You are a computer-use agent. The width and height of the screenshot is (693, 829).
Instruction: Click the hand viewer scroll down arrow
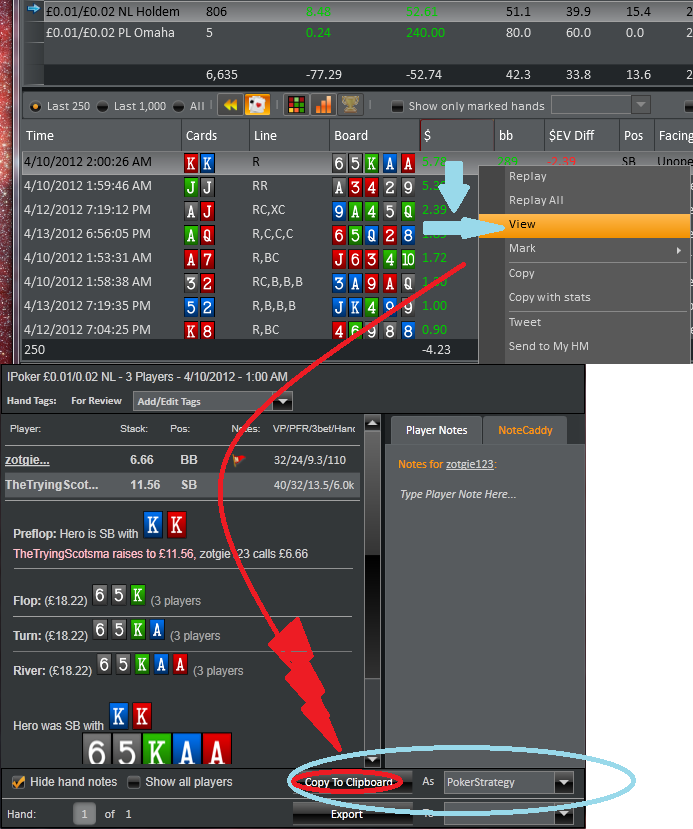(372, 760)
